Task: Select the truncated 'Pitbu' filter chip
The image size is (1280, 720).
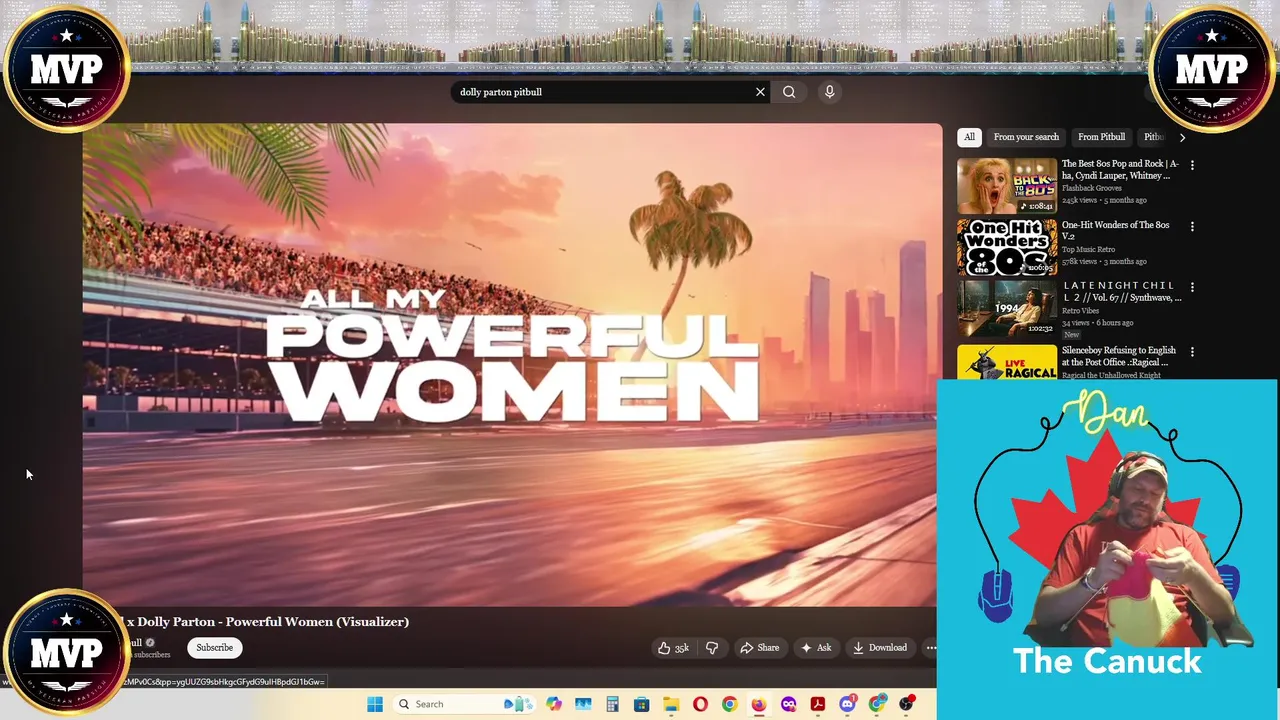Action: [x=1153, y=137]
